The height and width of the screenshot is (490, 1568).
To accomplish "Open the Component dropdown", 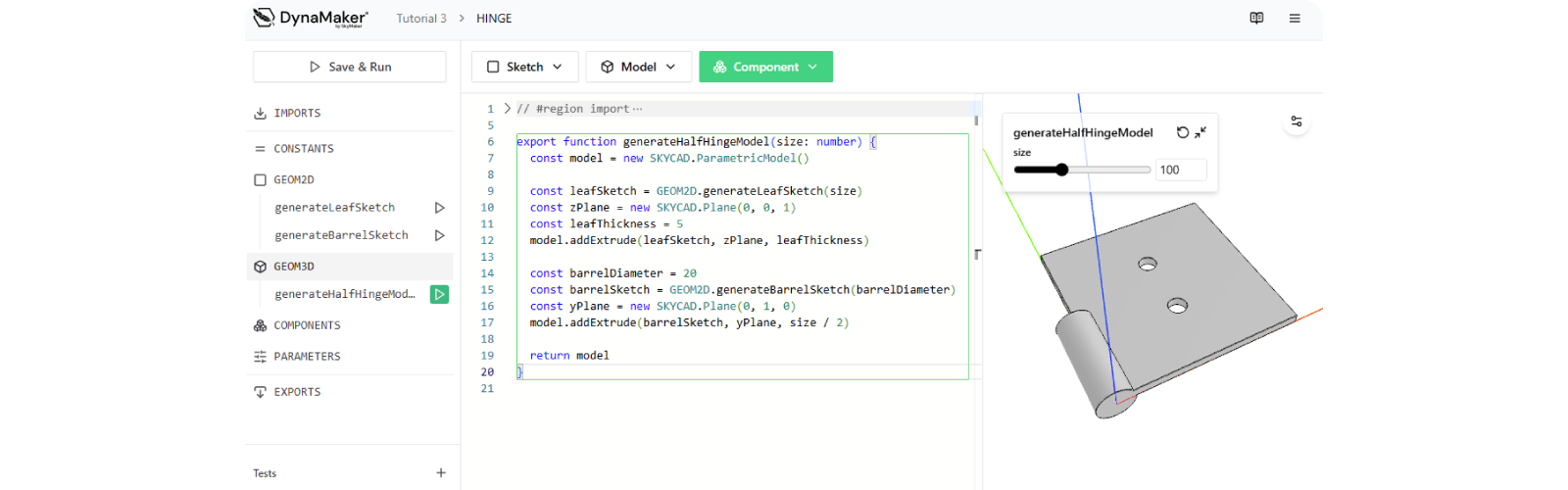I will (765, 67).
